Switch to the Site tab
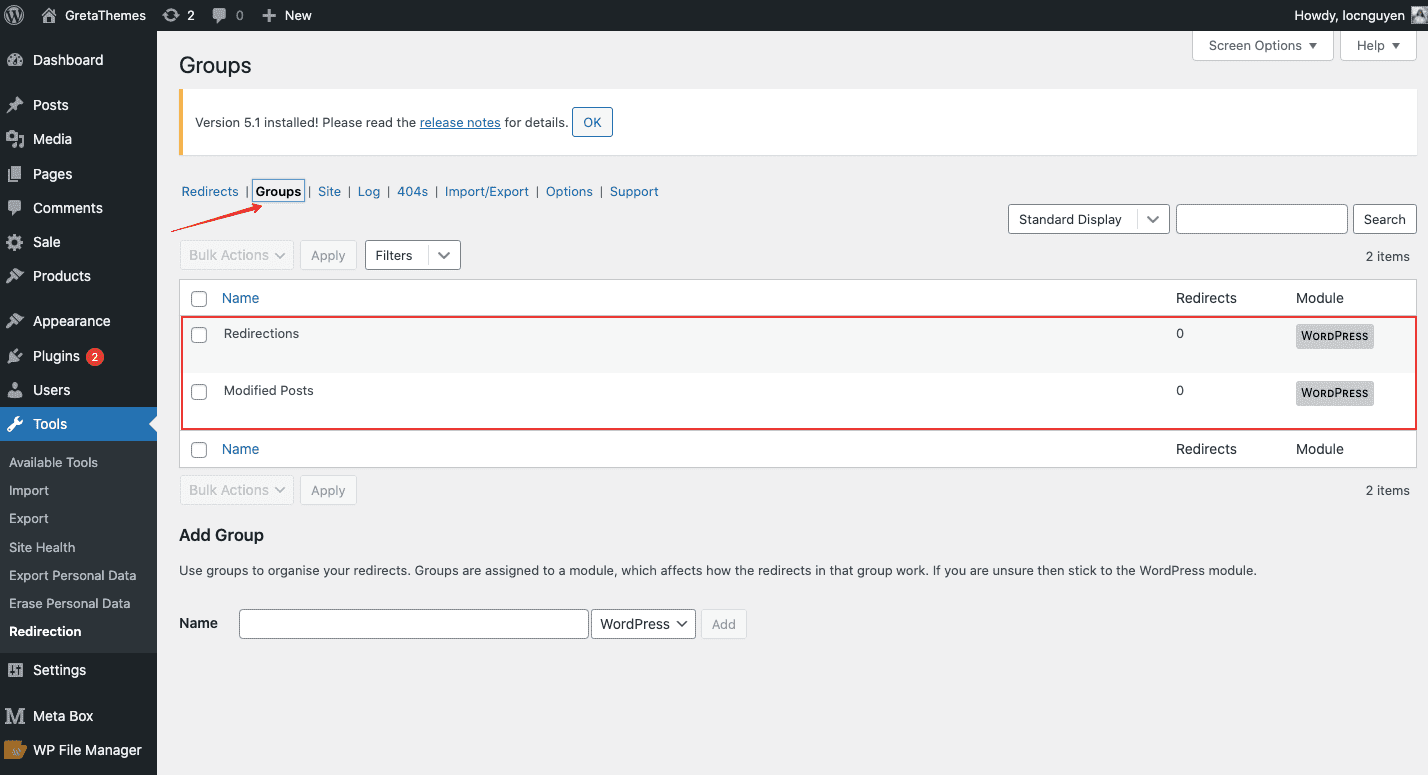1428x775 pixels. 330,192
